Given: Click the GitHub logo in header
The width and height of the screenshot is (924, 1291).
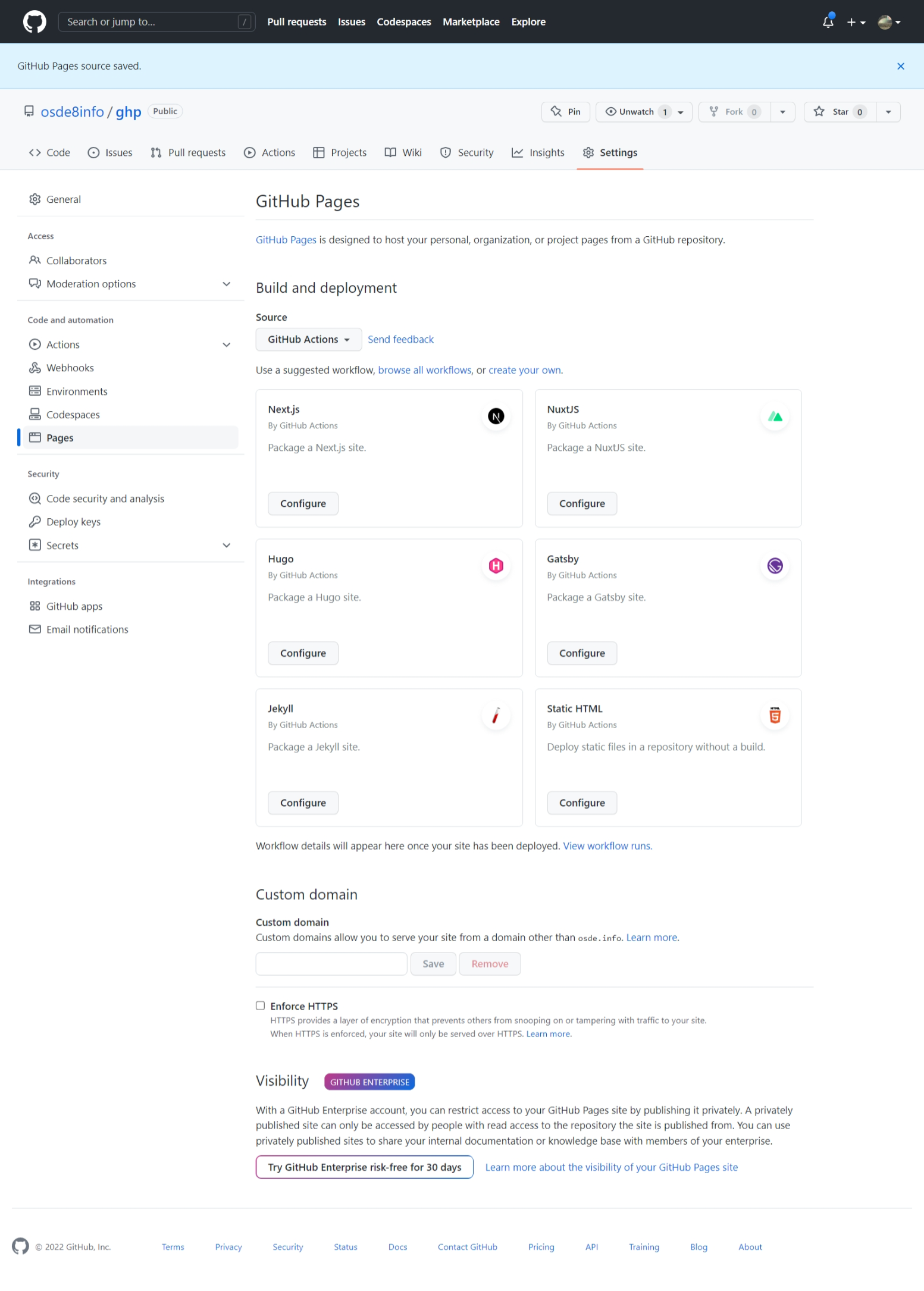Looking at the screenshot, I should click(x=35, y=22).
